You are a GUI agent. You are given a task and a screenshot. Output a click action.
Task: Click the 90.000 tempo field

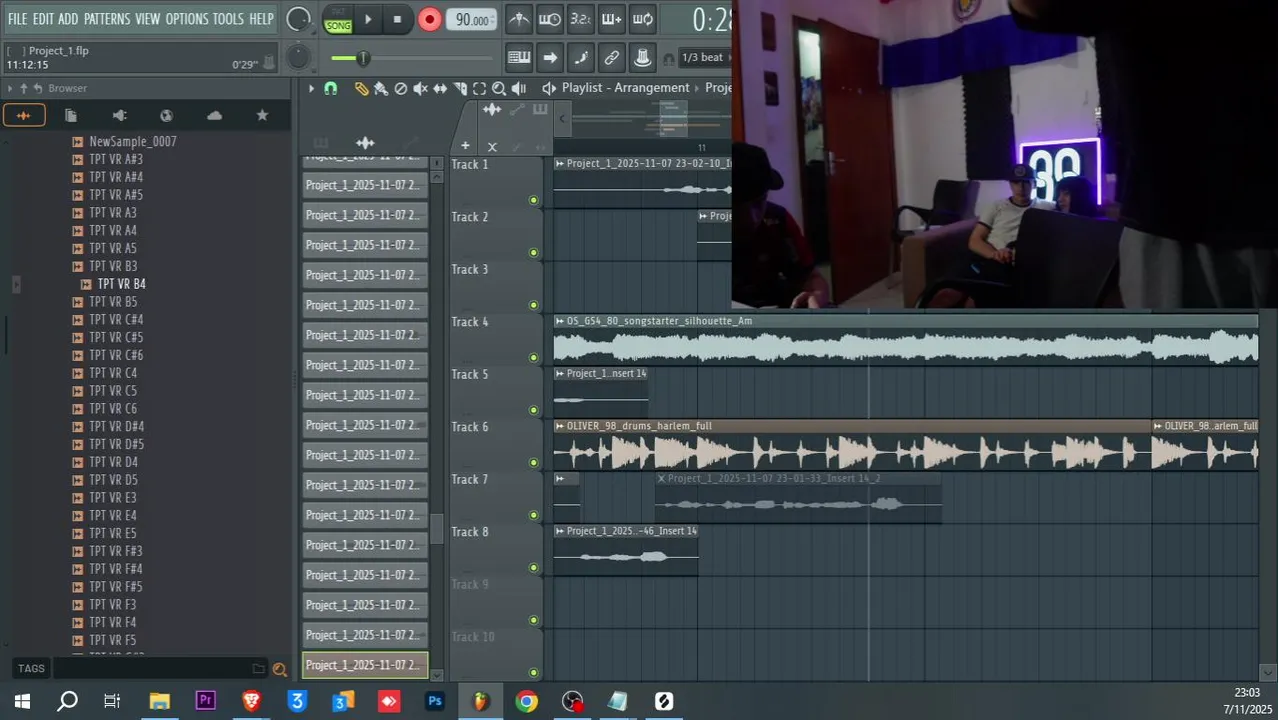[471, 20]
